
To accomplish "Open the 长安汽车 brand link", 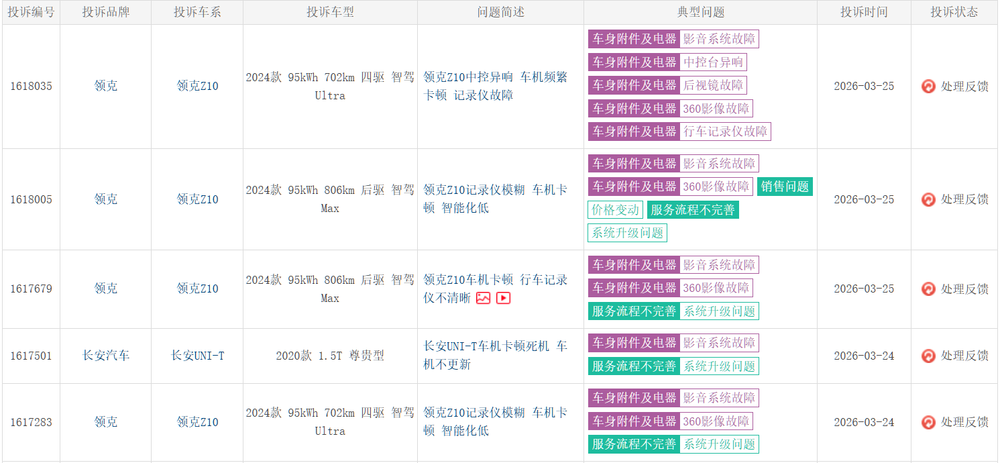I will (105, 355).
